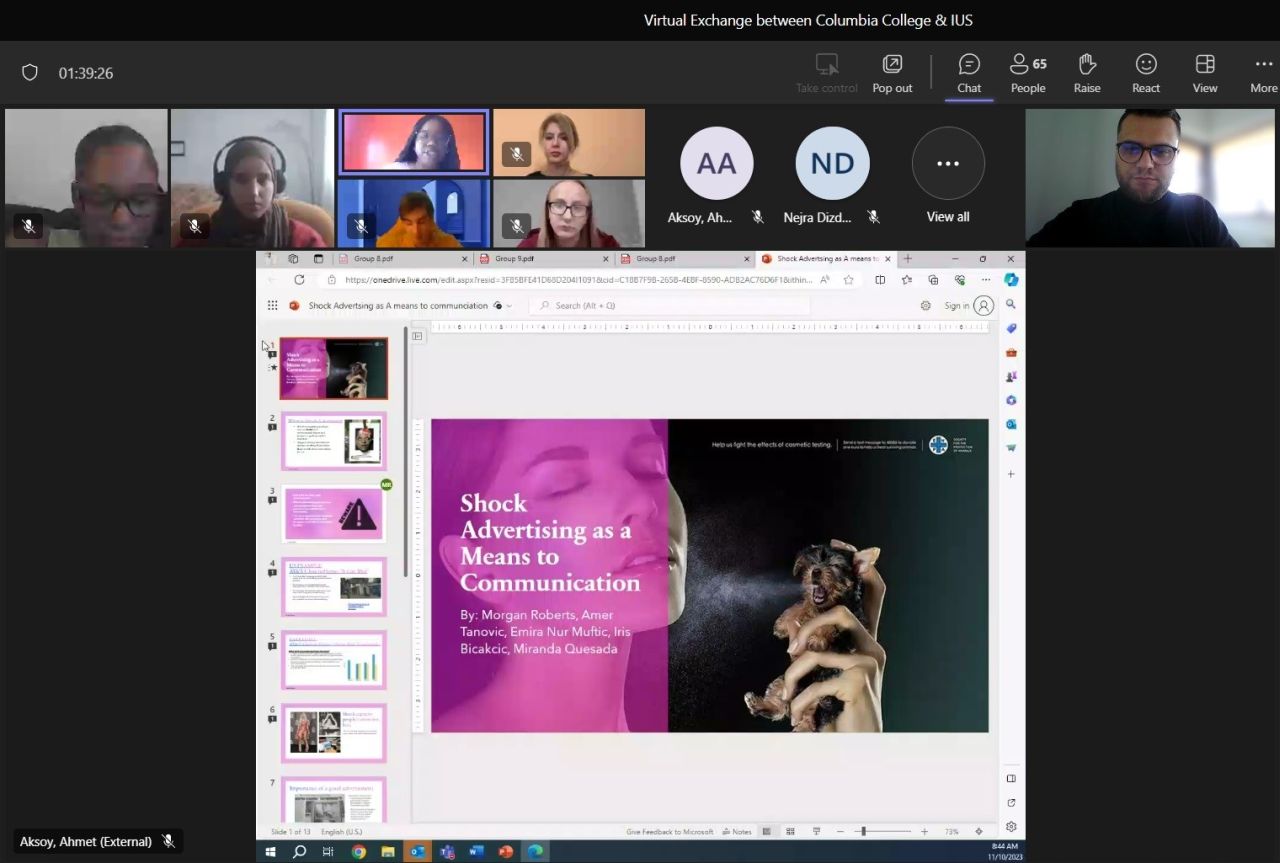Open the View layout options menu
Viewport: 1280px width, 863px height.
tap(1205, 74)
